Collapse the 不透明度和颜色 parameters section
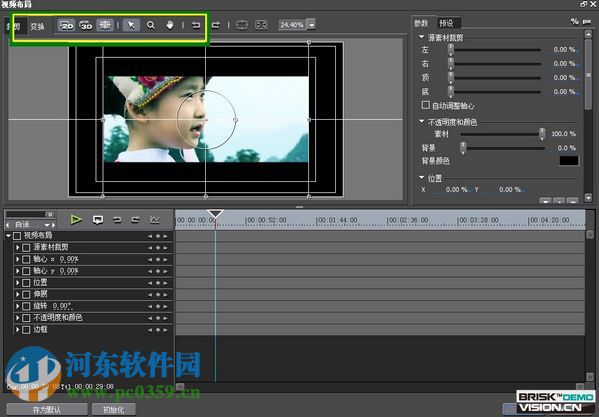 [x=422, y=121]
